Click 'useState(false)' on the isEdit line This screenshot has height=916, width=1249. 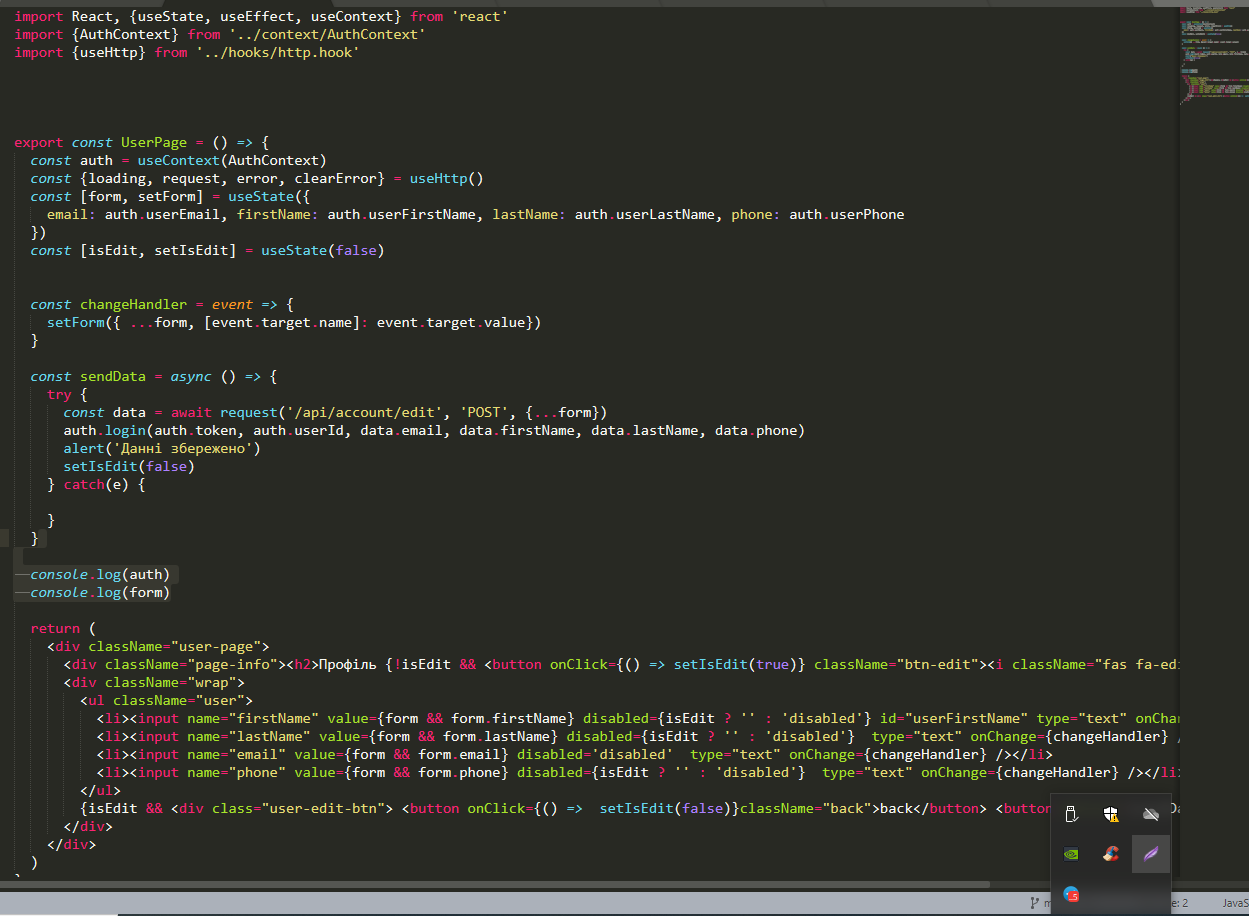tap(323, 250)
